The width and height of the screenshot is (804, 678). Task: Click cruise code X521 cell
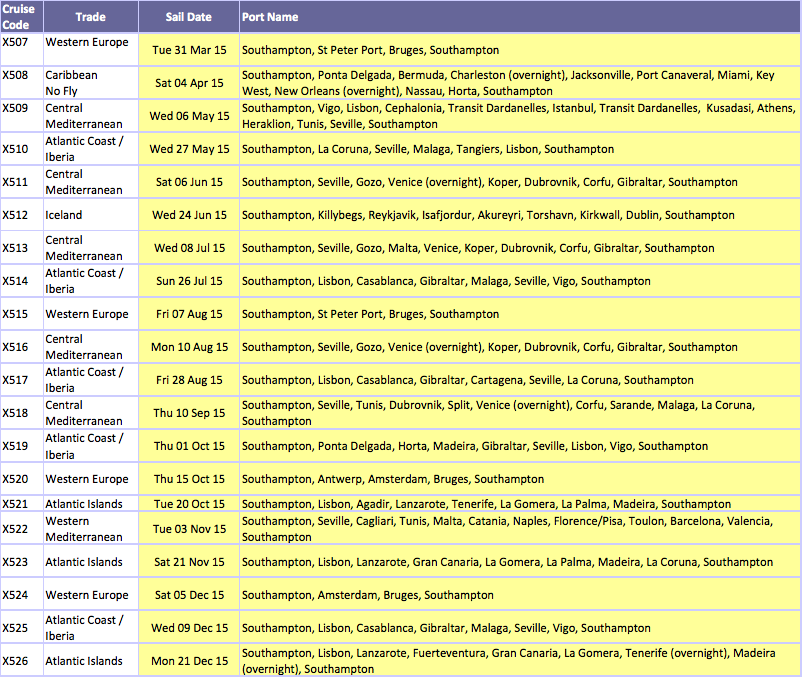[x=21, y=504]
